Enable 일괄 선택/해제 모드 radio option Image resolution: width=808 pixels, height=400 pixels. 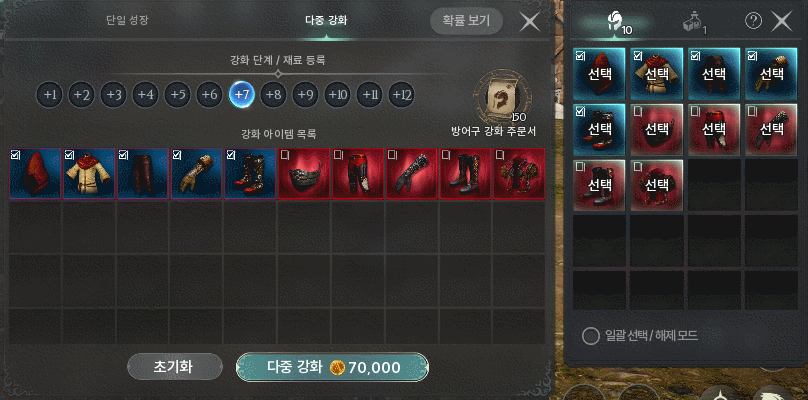(x=591, y=336)
